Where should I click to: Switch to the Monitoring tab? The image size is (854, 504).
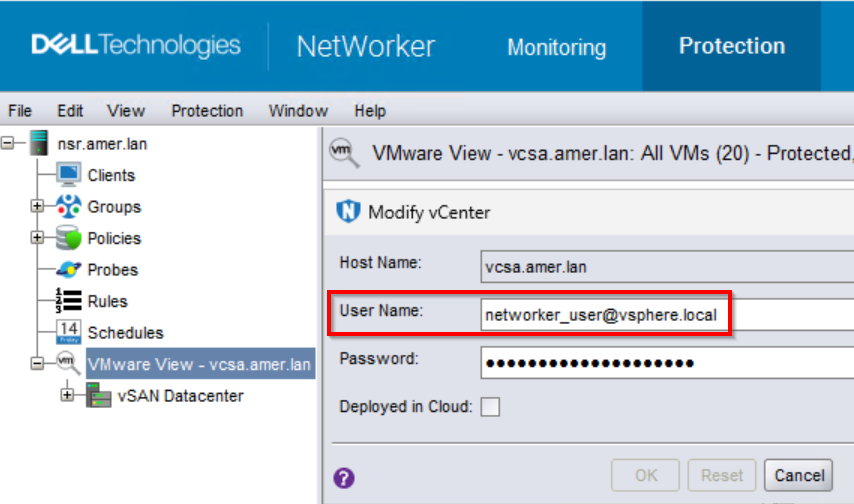click(x=557, y=47)
